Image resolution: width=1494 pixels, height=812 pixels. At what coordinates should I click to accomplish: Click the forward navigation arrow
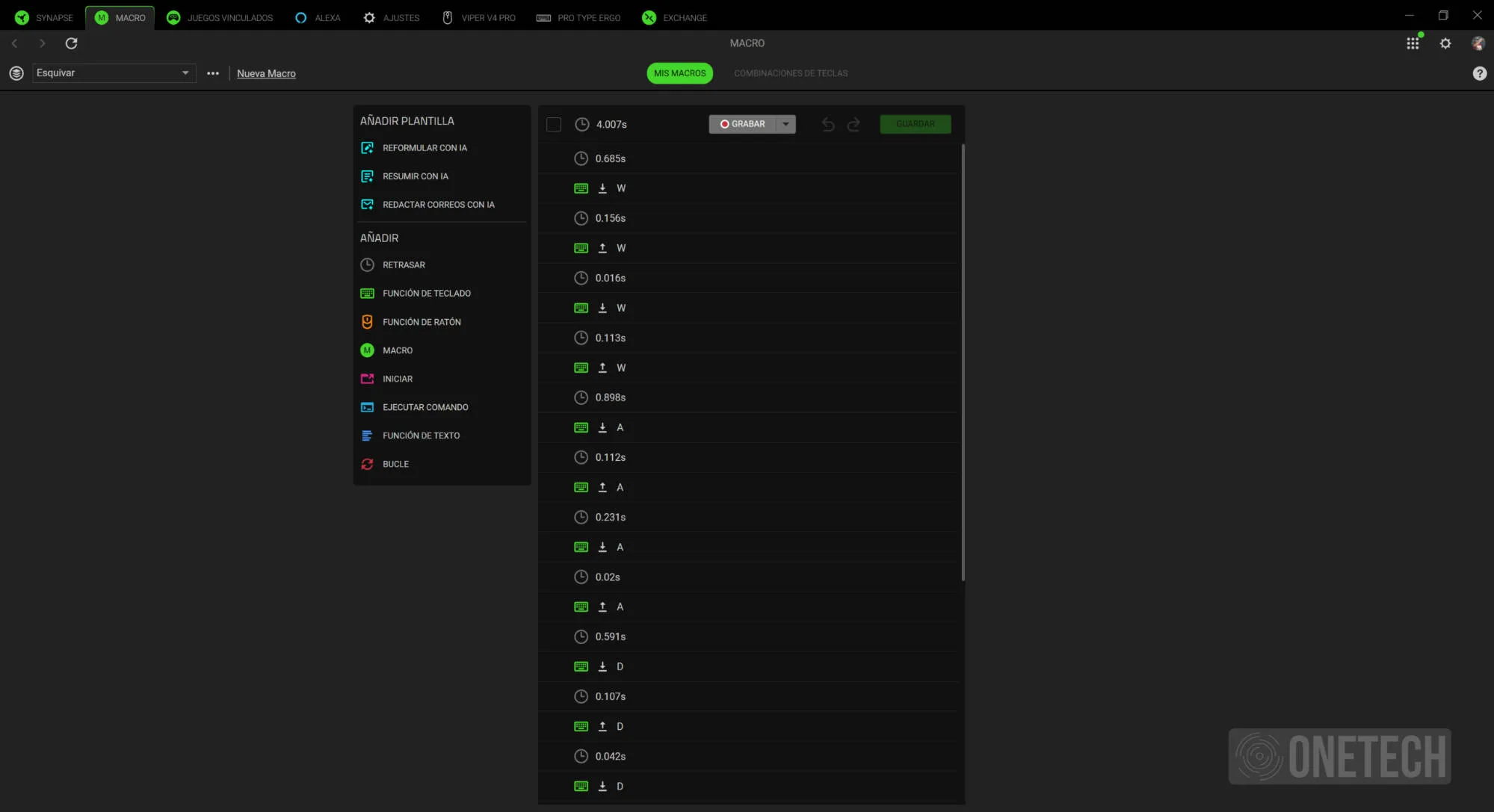pyautogui.click(x=42, y=43)
